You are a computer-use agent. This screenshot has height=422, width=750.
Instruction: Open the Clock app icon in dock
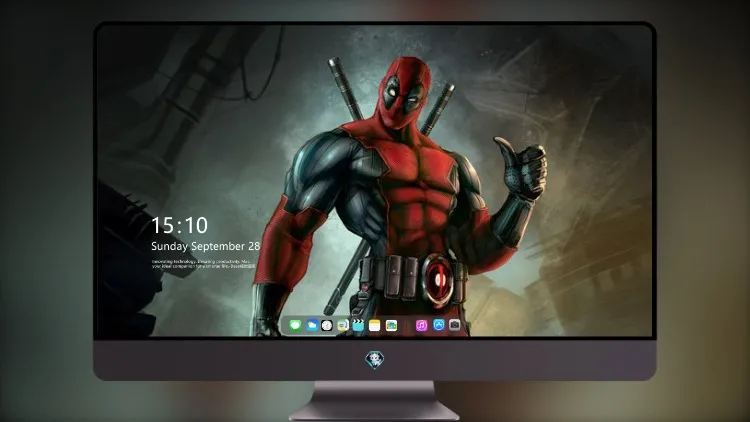327,326
